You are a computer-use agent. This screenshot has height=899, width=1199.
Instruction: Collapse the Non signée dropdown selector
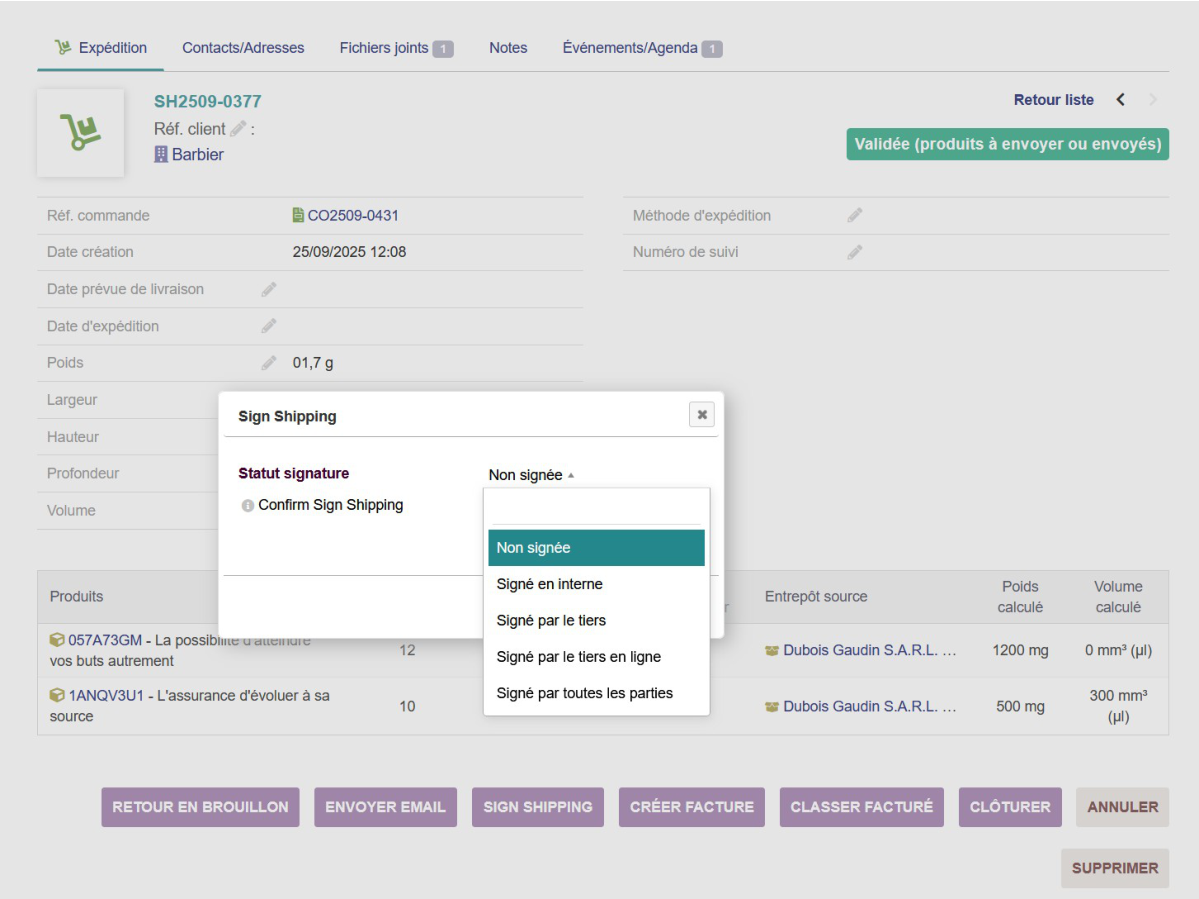531,475
